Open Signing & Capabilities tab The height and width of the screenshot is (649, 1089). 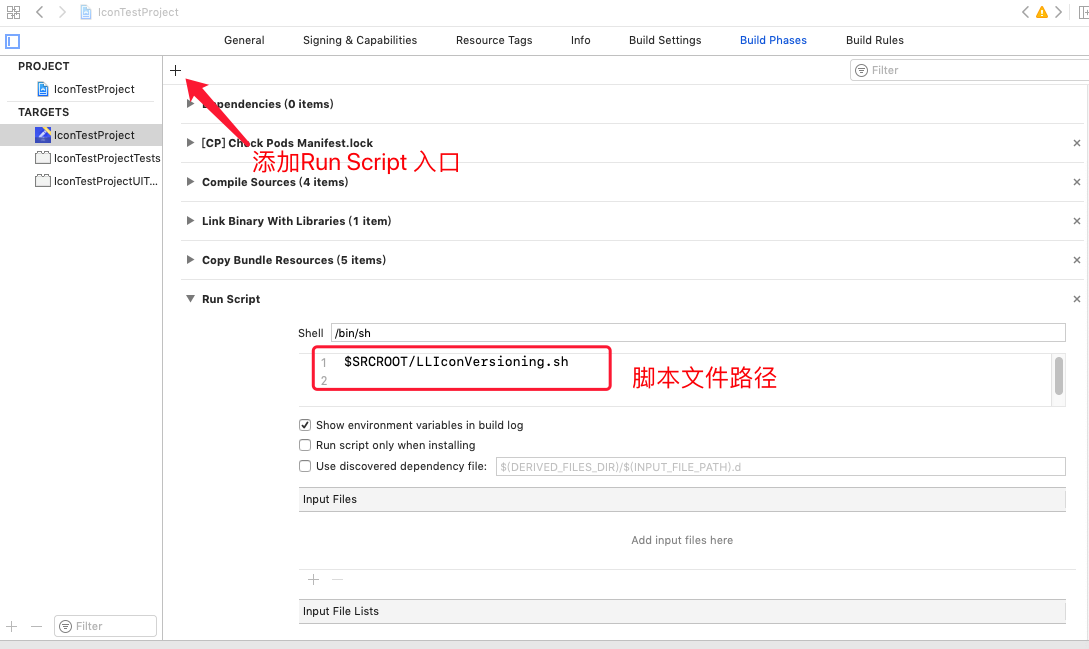coord(360,40)
